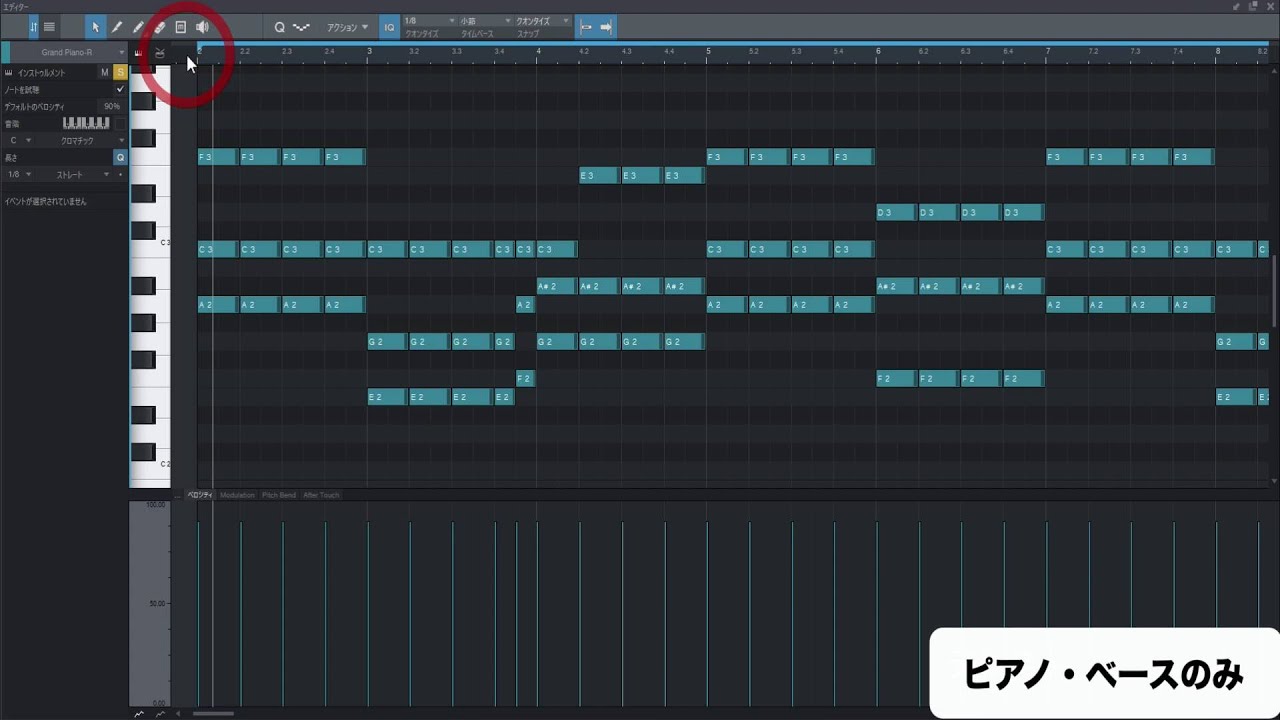This screenshot has width=1280, height=720.
Task: Switch to the ベロシティ lane tab
Action: 200,495
